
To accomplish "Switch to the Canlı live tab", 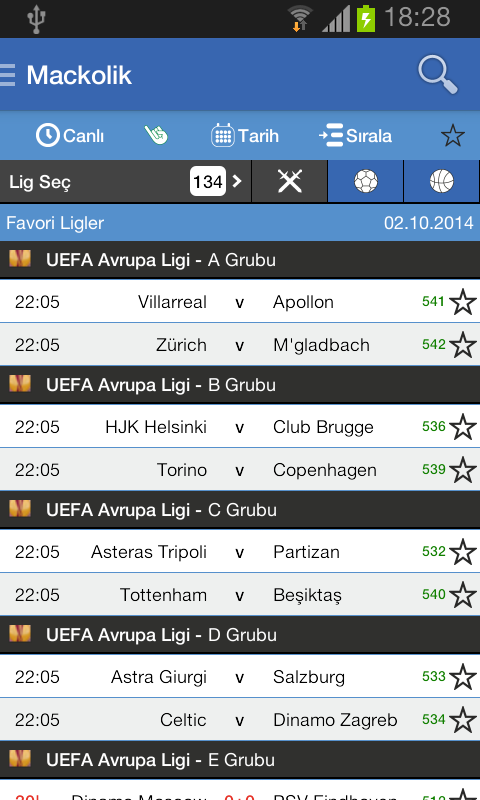I will (70, 136).
